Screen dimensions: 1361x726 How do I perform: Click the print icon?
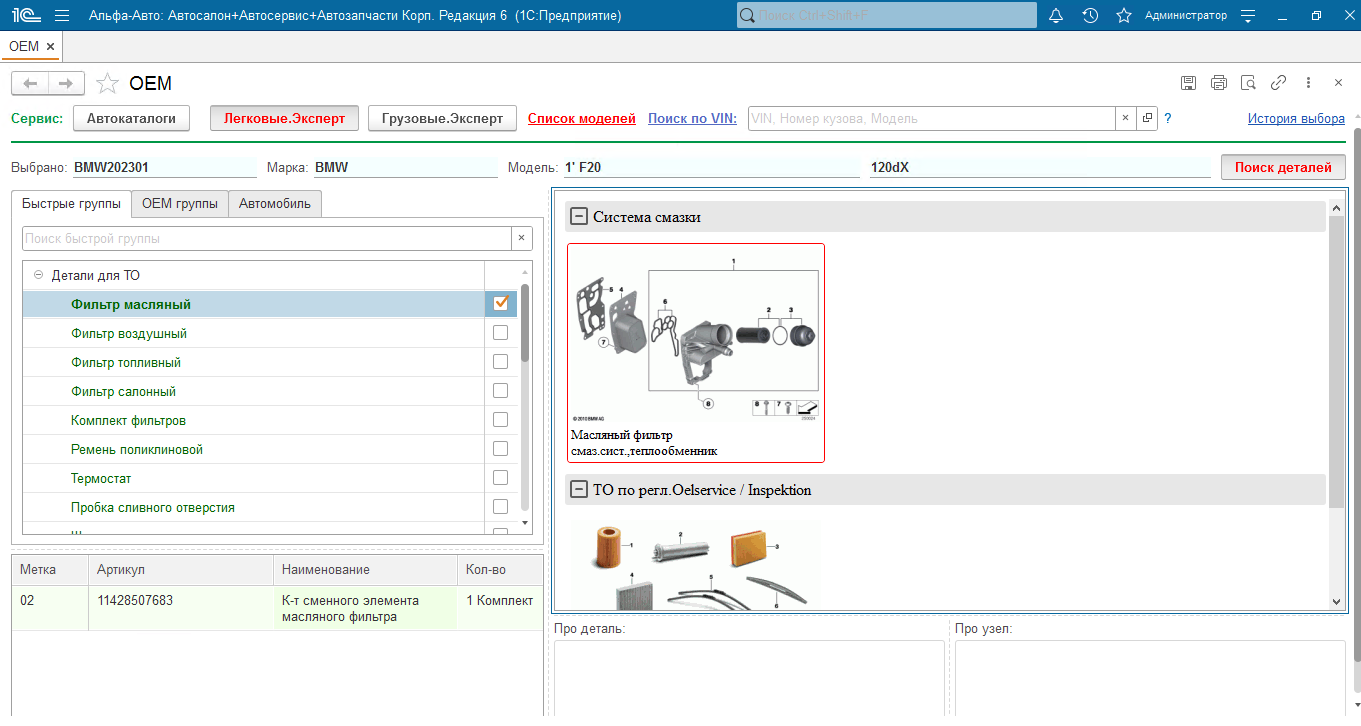tap(1218, 83)
